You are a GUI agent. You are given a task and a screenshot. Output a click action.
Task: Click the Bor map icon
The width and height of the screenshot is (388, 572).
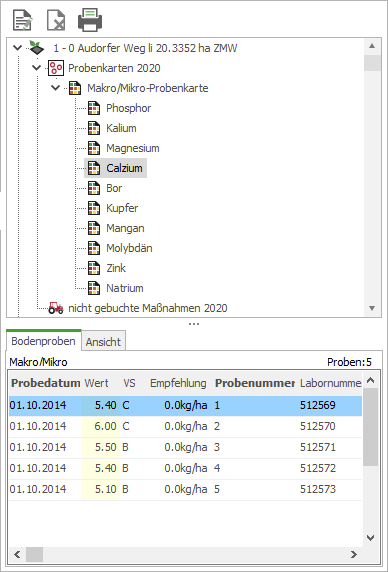click(x=94, y=188)
